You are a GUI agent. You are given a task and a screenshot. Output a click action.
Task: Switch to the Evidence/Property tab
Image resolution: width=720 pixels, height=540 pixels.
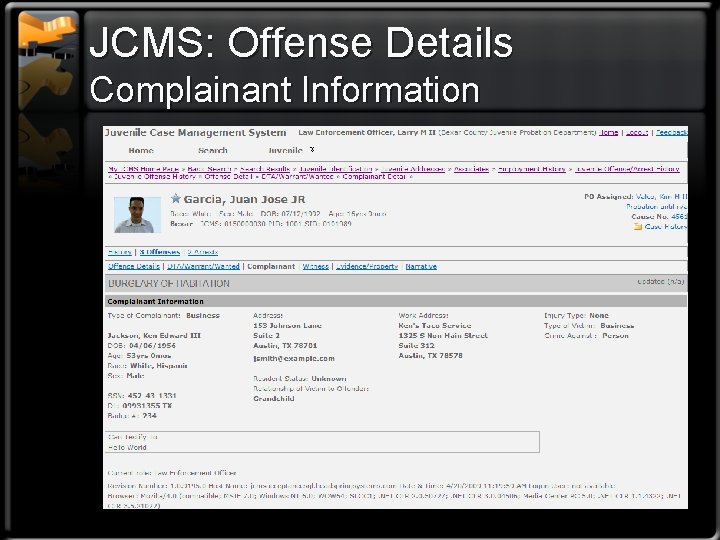click(367, 266)
